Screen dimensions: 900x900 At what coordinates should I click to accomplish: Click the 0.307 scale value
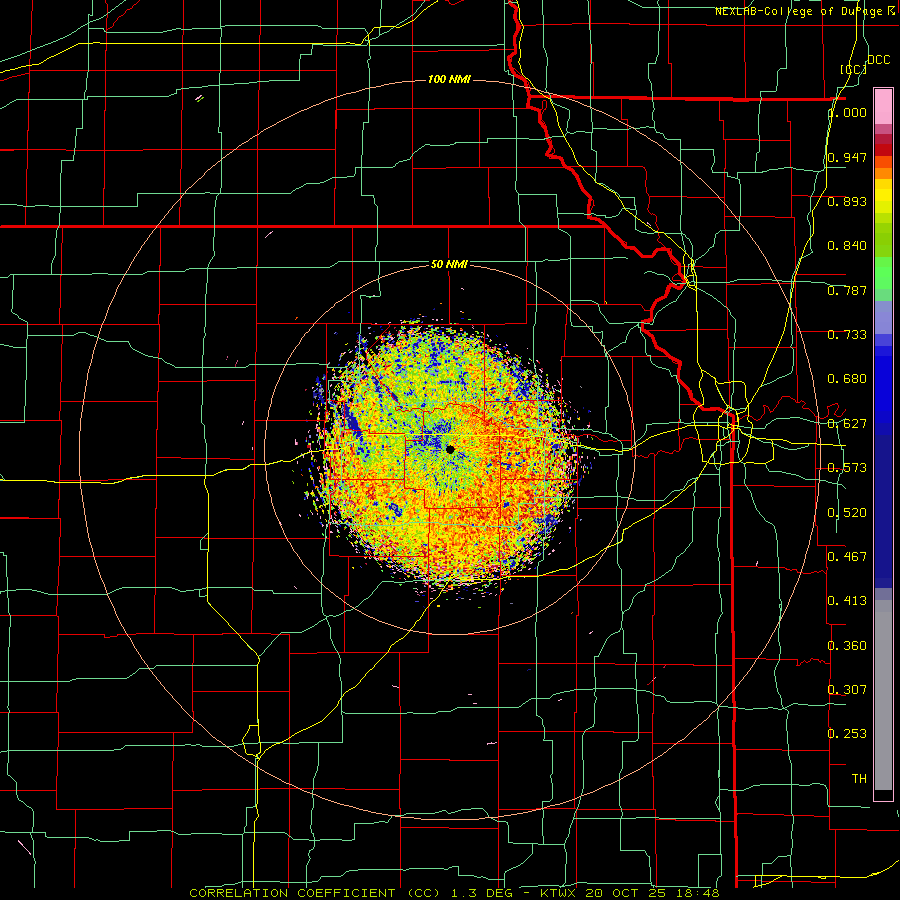[x=847, y=690]
